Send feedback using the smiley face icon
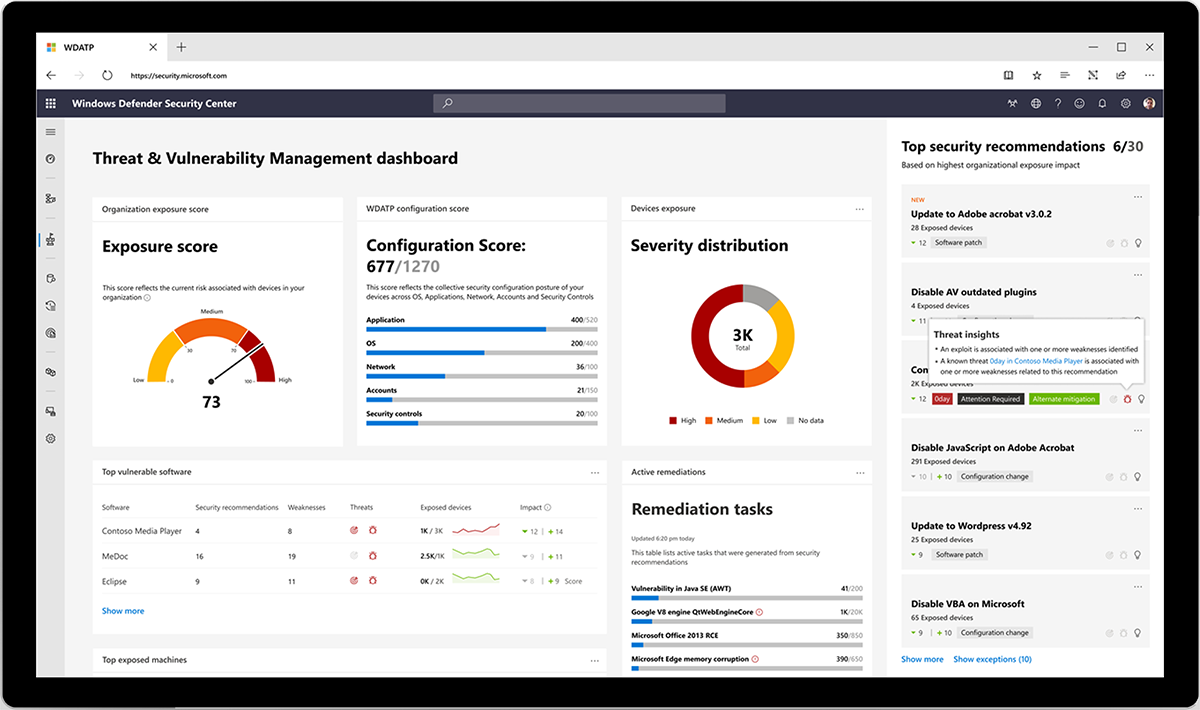1200x710 pixels. click(x=1079, y=103)
